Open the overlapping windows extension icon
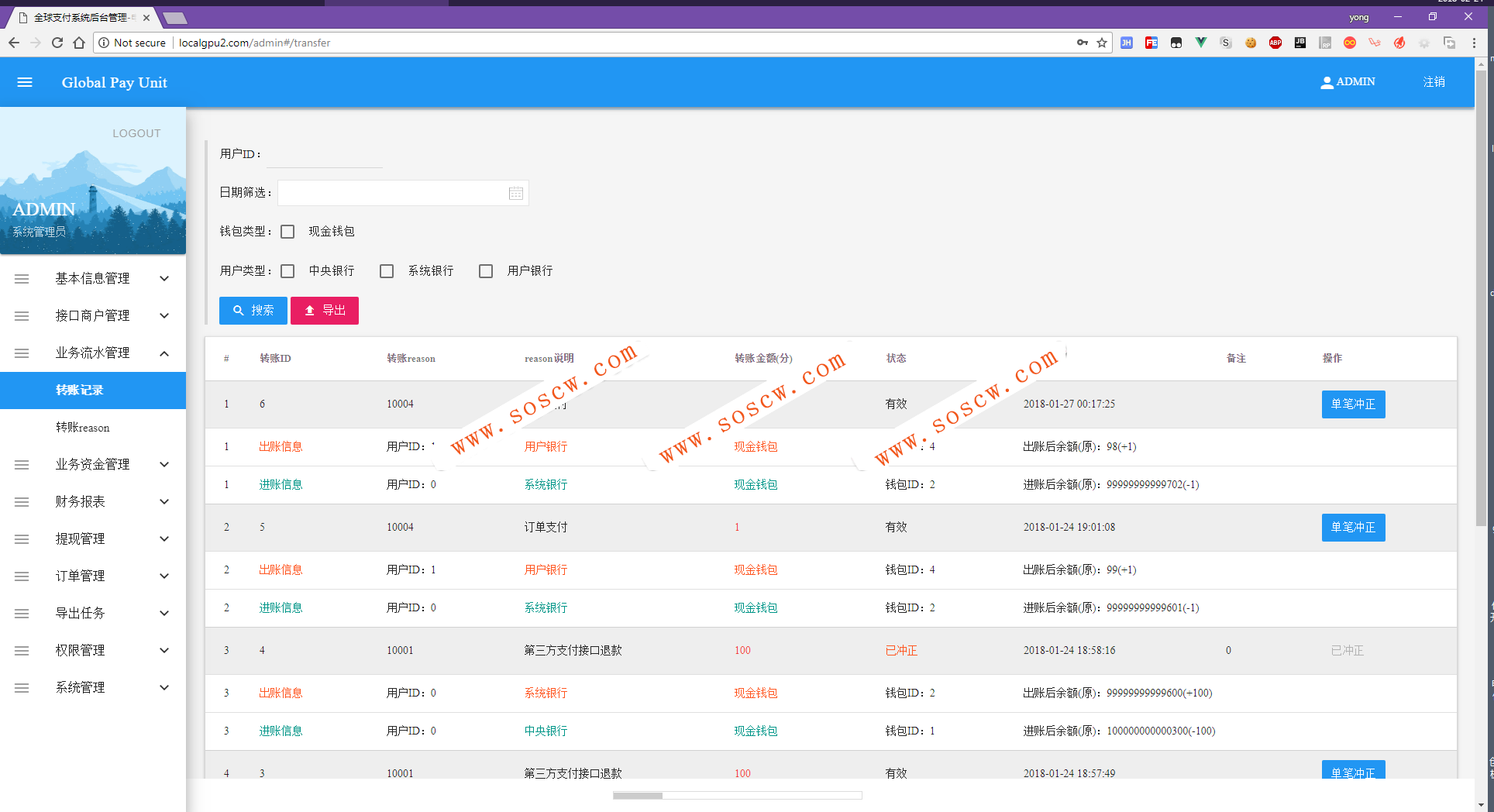The height and width of the screenshot is (812, 1494). click(1449, 43)
